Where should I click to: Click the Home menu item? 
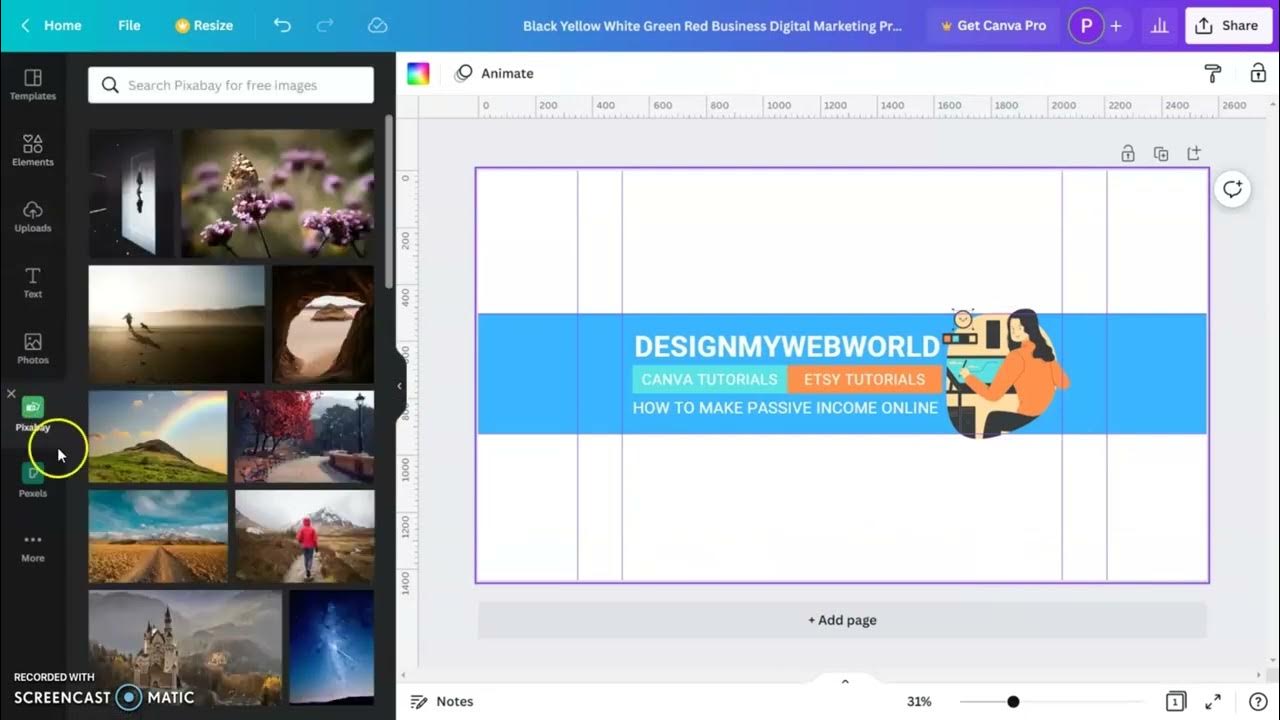coord(62,25)
